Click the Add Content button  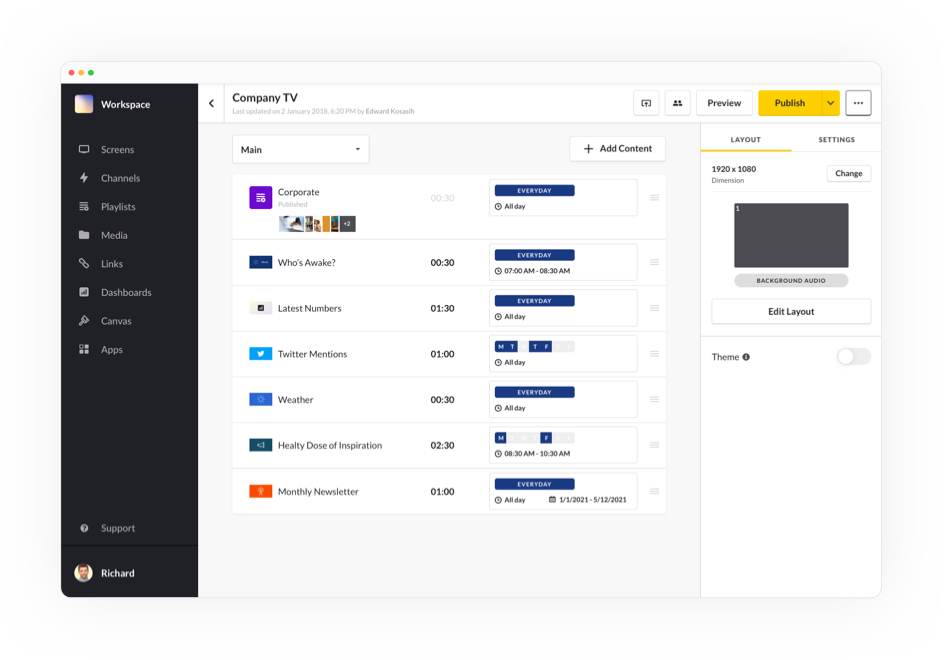tap(617, 149)
